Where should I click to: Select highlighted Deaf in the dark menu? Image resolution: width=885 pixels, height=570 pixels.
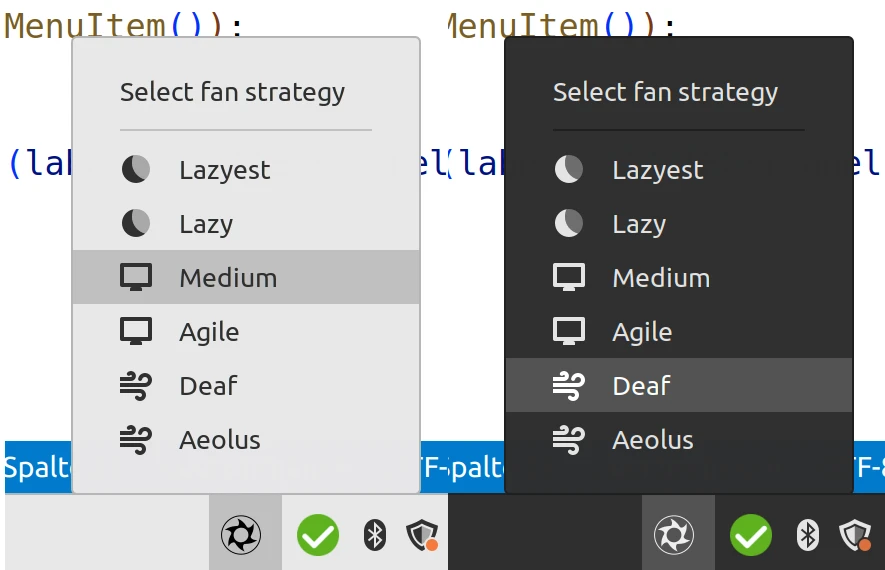tap(679, 385)
